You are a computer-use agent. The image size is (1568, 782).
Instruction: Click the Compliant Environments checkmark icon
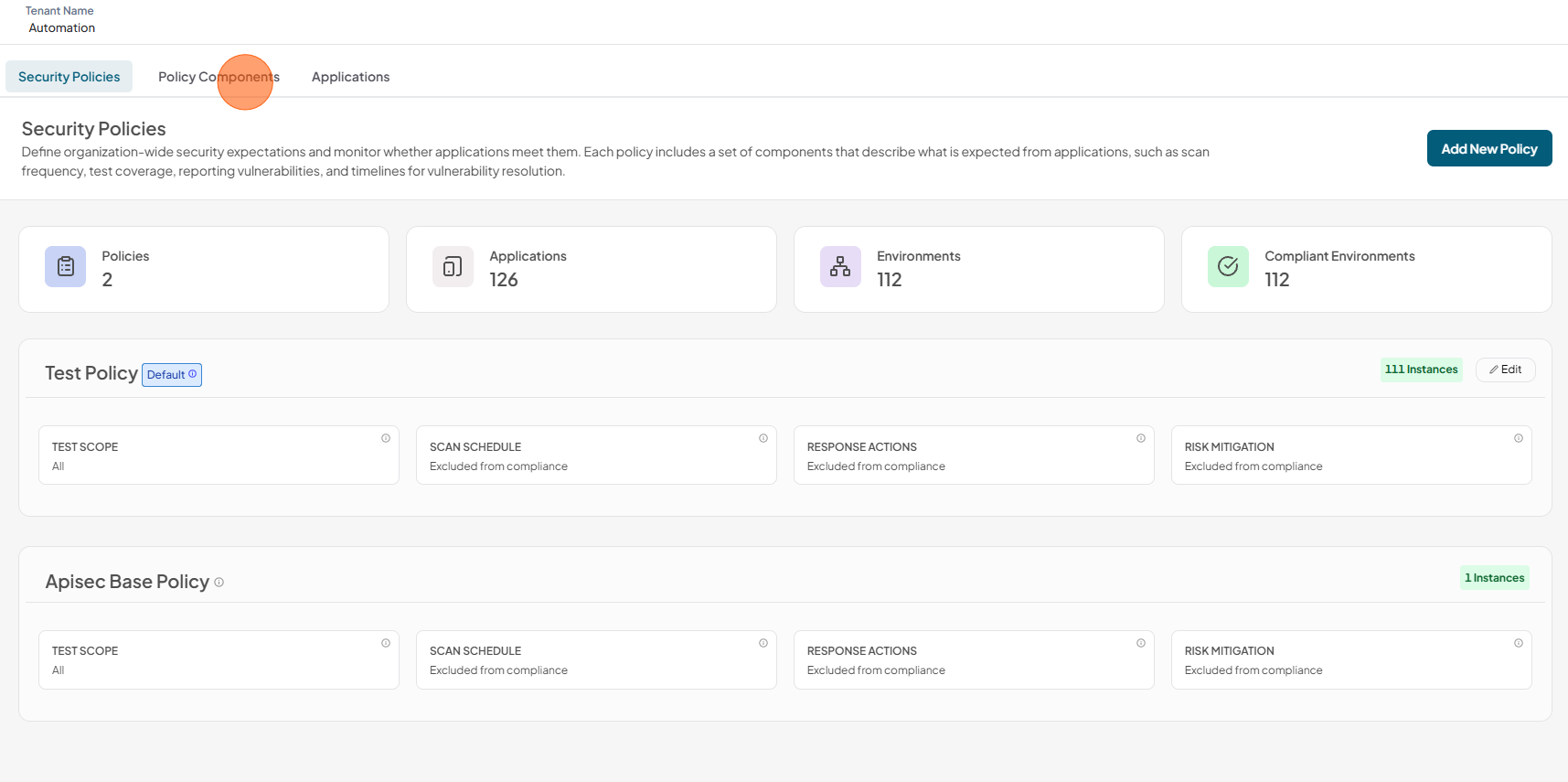pyautogui.click(x=1228, y=266)
